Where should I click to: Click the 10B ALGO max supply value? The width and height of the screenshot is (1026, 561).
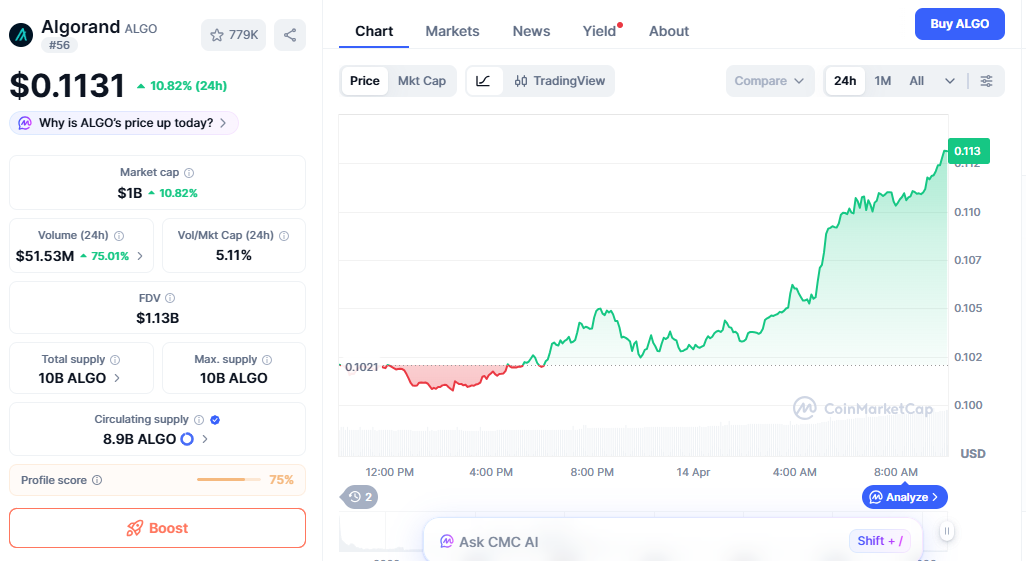tap(234, 378)
